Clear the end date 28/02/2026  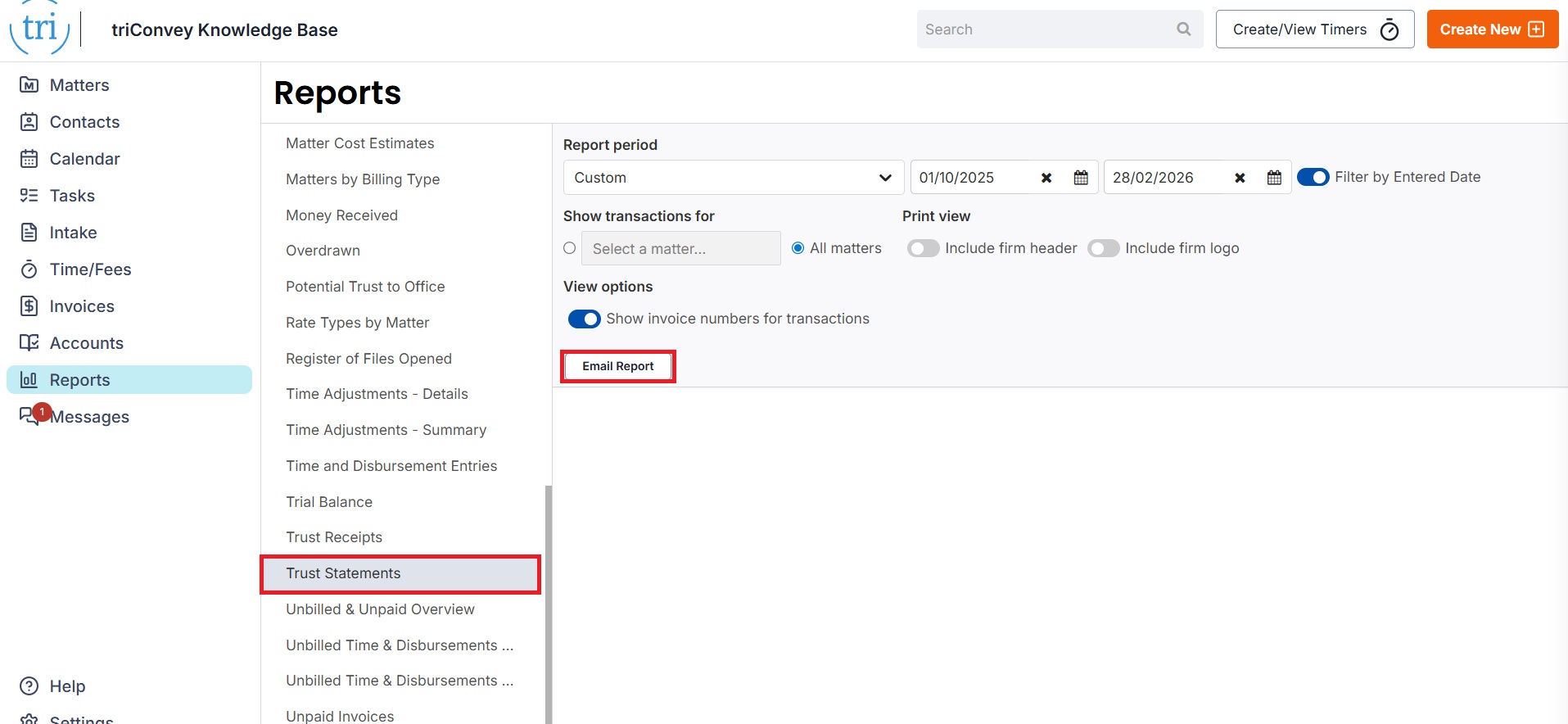(1240, 178)
